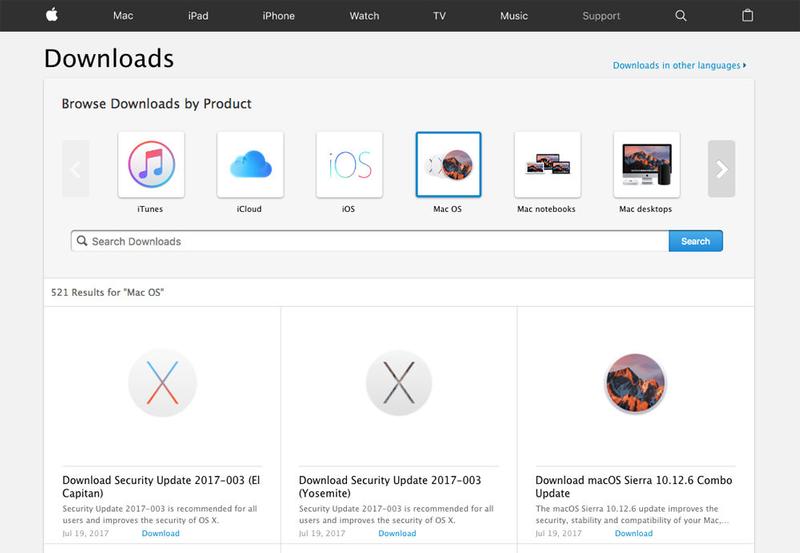Open Download Security Update 2017-003 (Yosemite) title
Screen dimensions: 800x553
pos(390,487)
